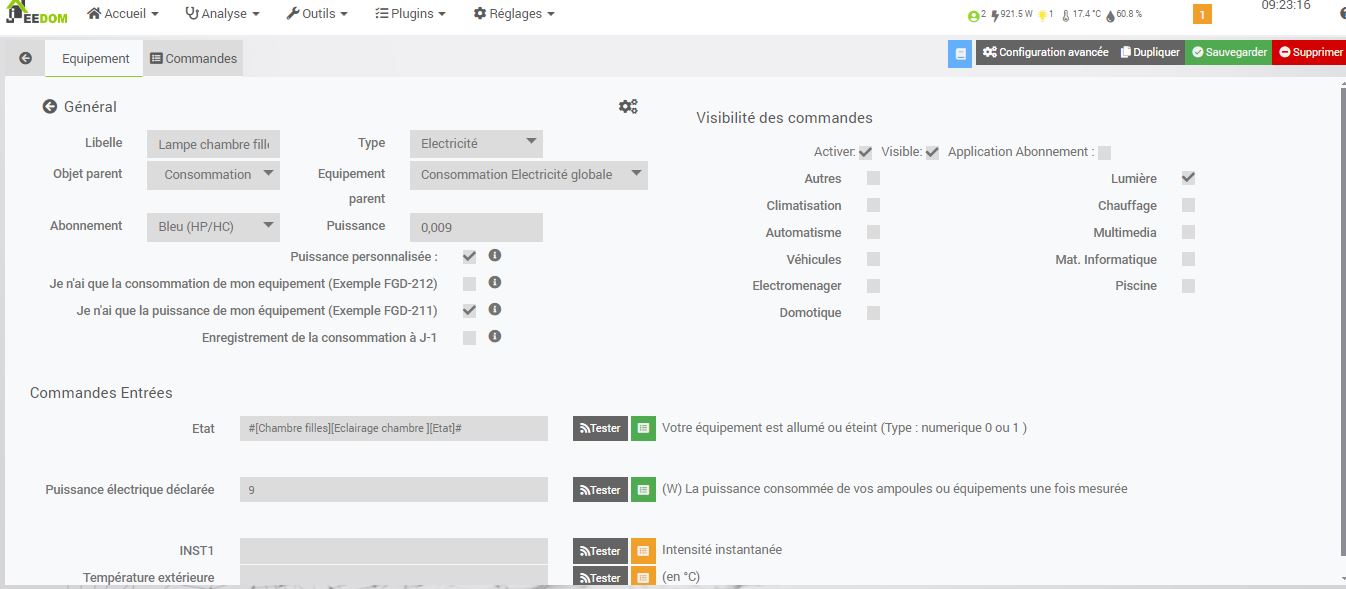The height and width of the screenshot is (589, 1346).
Task: Open info icon for Enregistrement J-1
Action: [x=495, y=337]
